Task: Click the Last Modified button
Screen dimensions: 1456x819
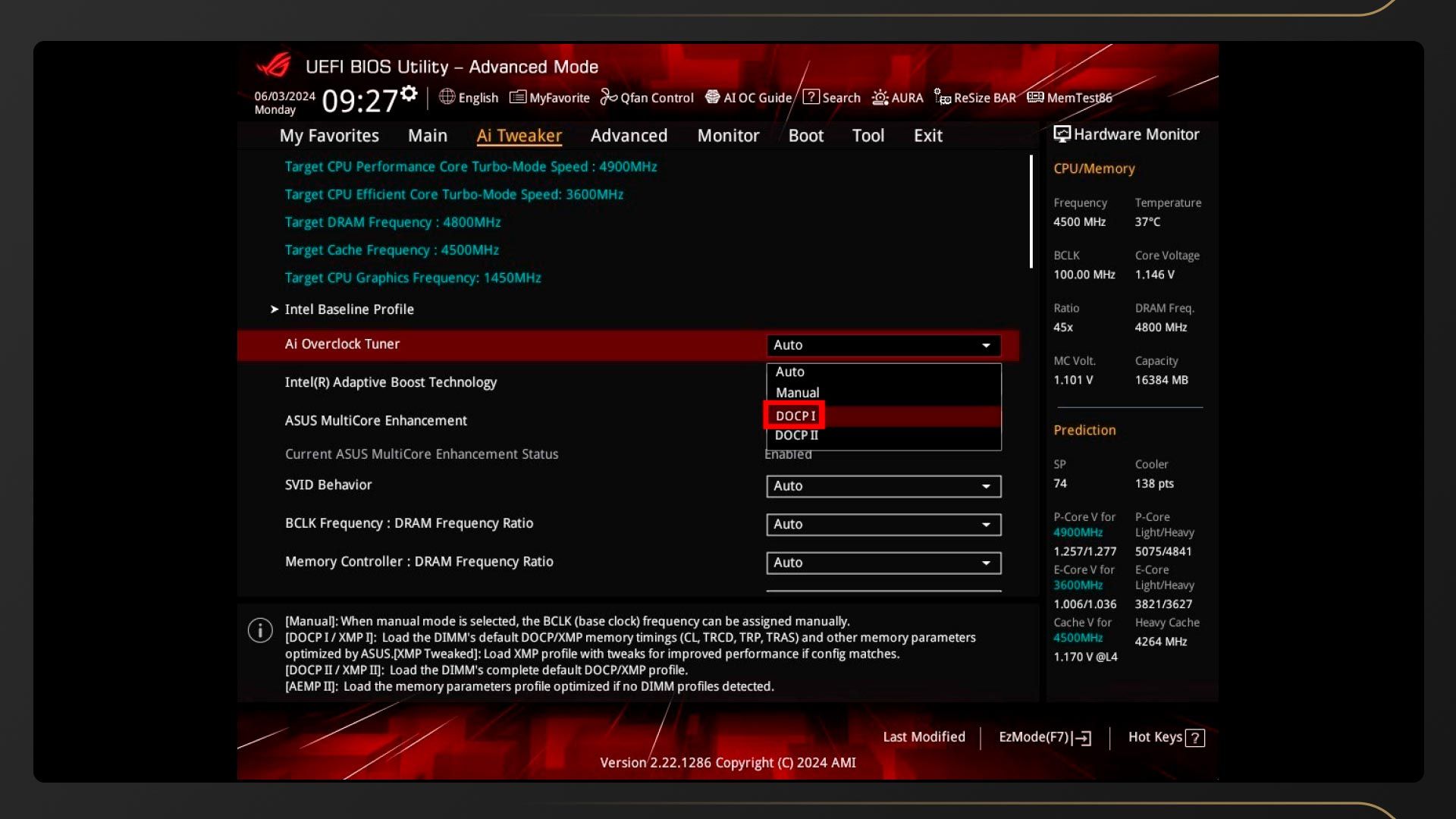Action: [x=924, y=737]
